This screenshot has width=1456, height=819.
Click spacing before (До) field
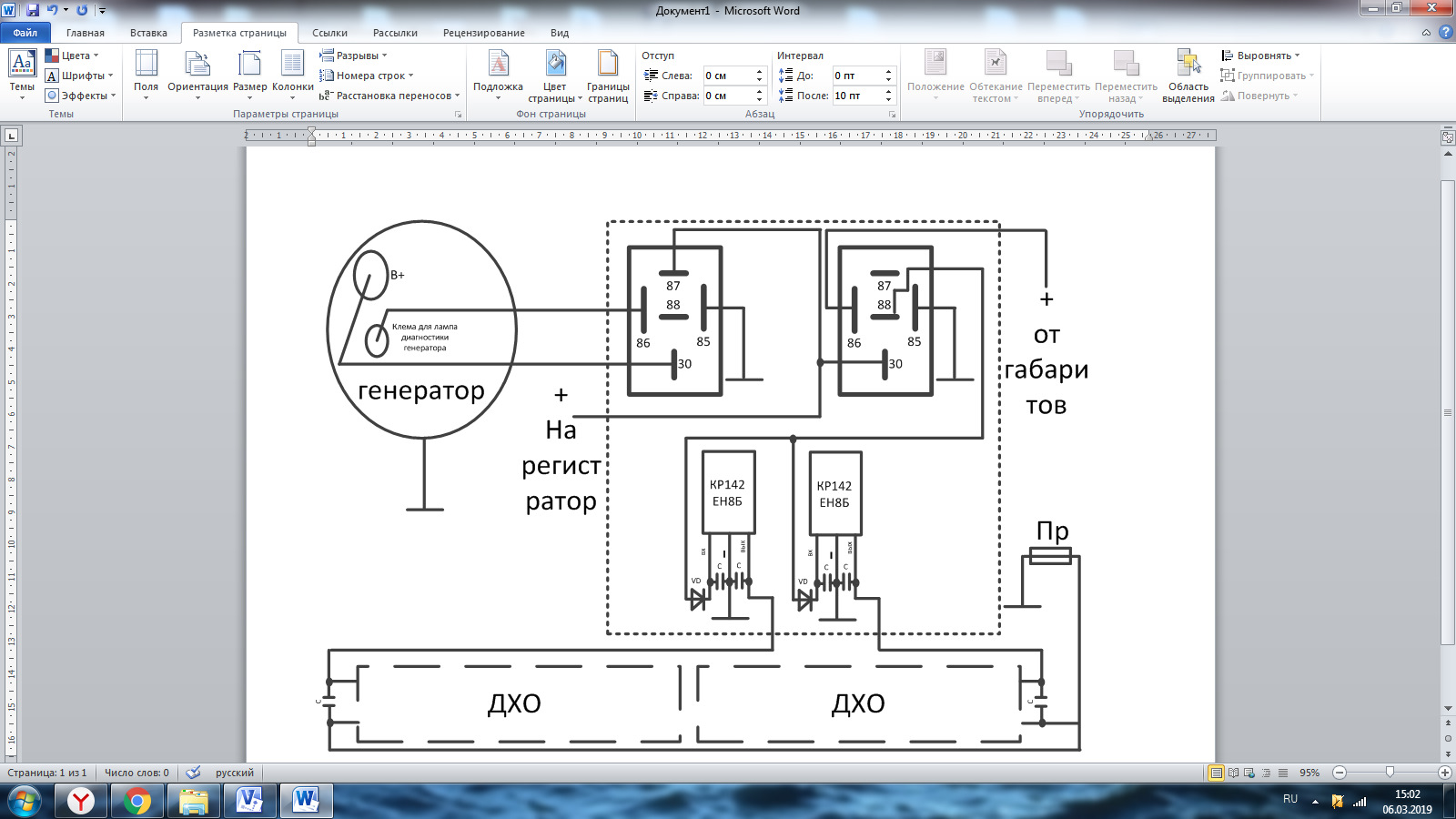[x=856, y=76]
